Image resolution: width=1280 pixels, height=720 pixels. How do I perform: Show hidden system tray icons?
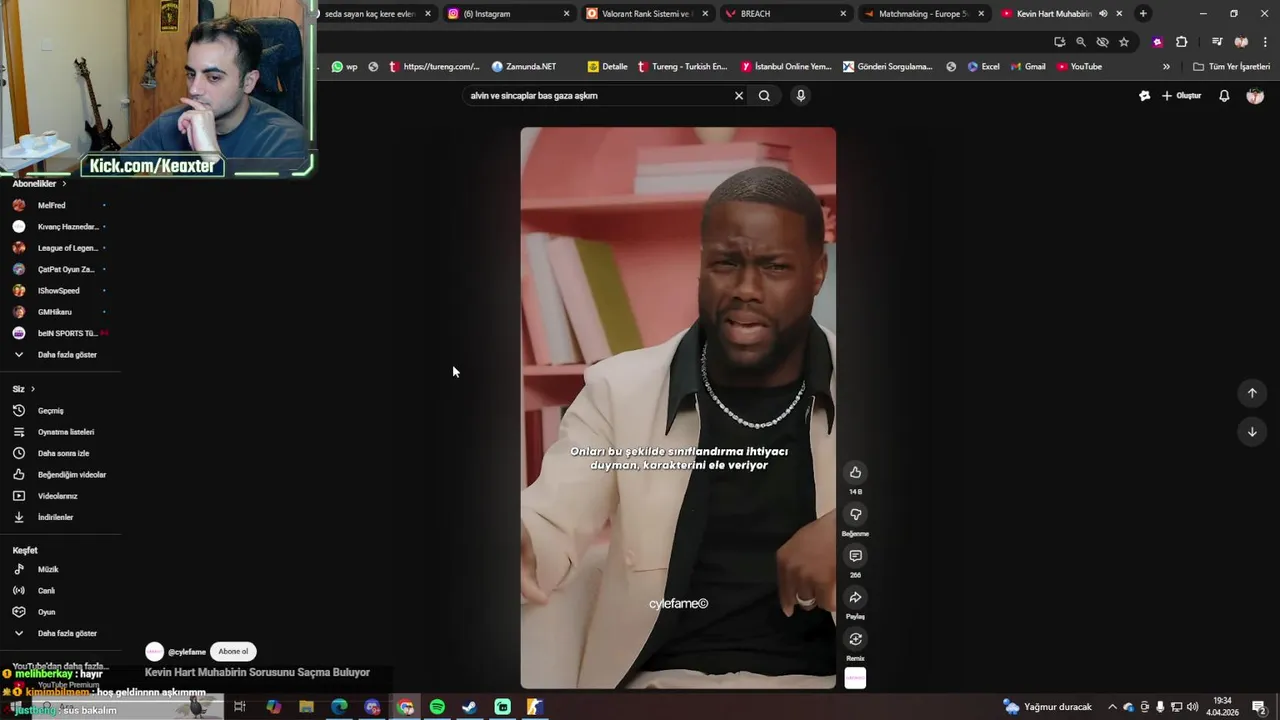click(1112, 707)
